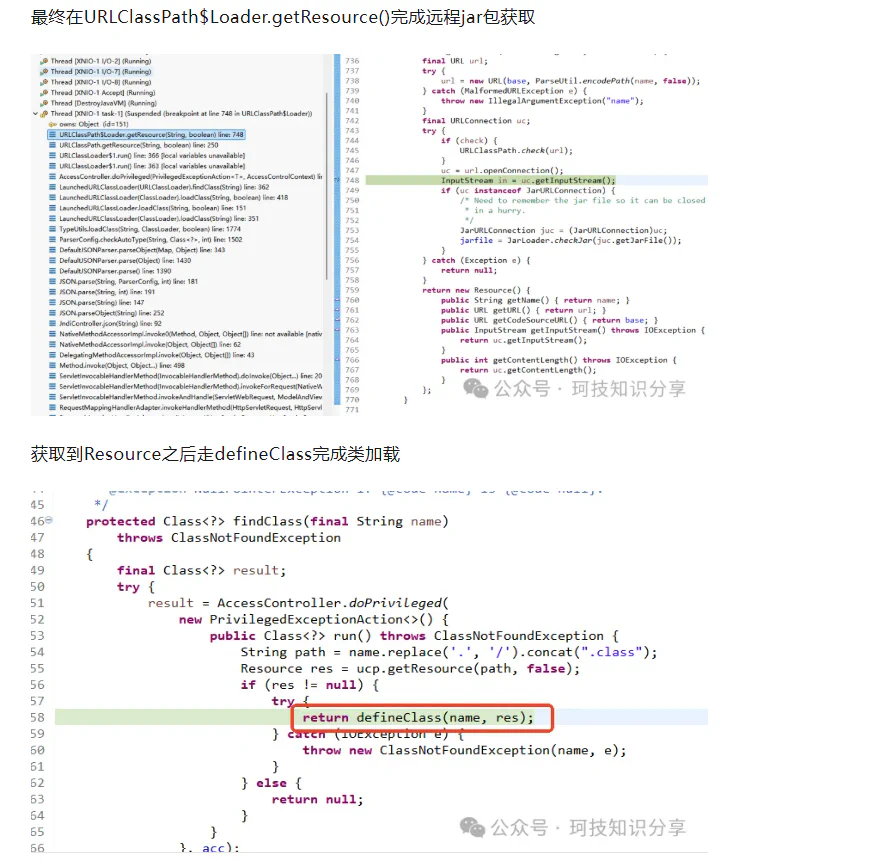
Task: Click the 'owns: Object' monitor key icon
Action: (x=53, y=124)
